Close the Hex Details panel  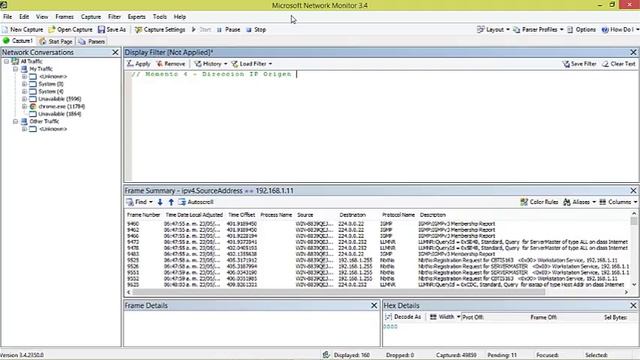tap(633, 305)
